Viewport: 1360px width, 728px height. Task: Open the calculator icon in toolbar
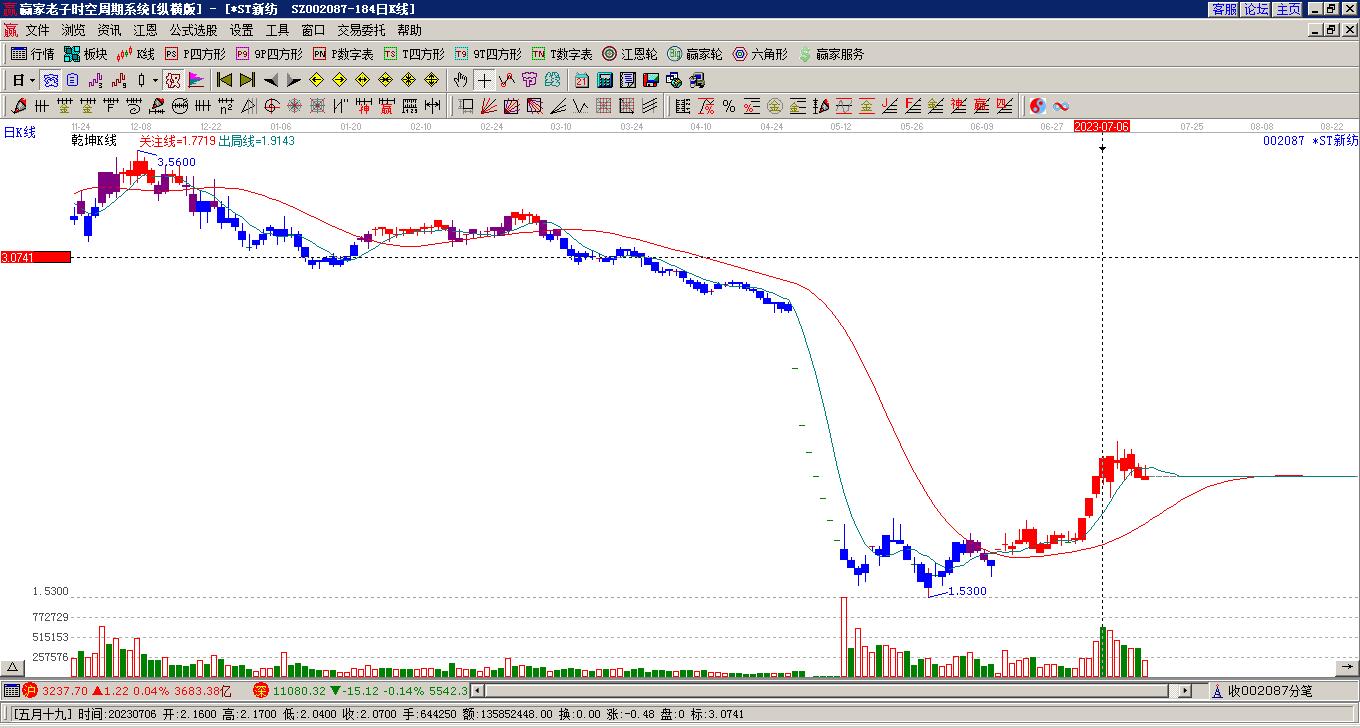[605, 80]
